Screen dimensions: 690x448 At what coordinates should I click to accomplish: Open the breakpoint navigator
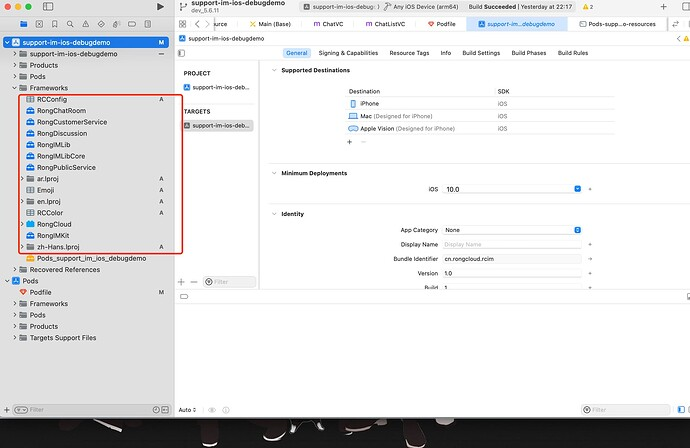tap(132, 24)
